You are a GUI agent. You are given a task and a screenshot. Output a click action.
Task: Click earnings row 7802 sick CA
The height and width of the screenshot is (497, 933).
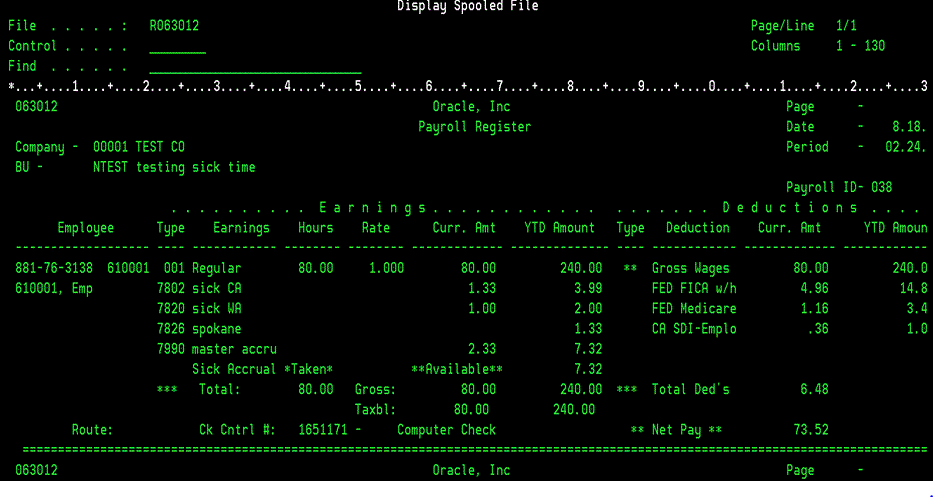coord(199,289)
